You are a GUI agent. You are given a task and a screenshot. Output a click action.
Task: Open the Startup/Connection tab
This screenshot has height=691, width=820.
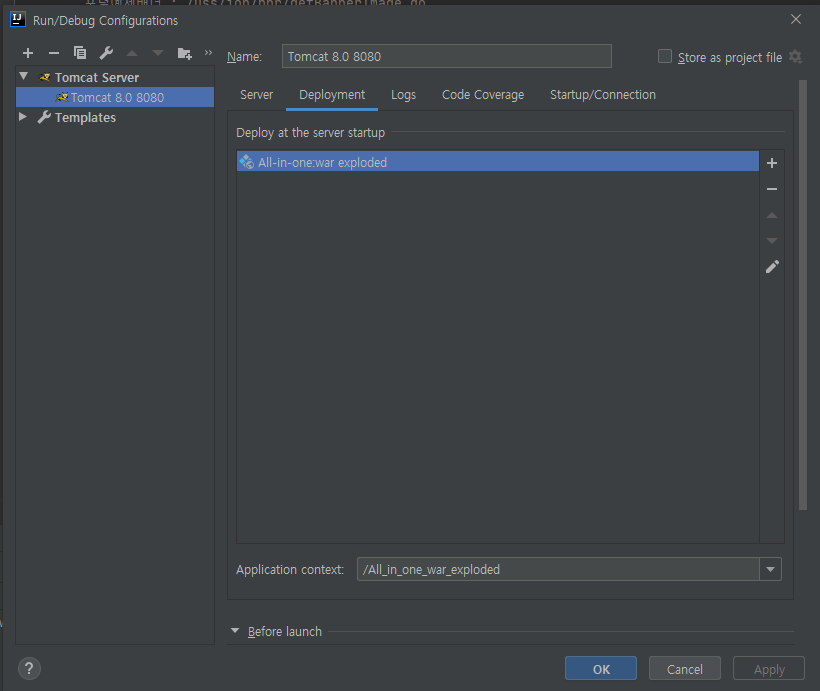click(602, 94)
